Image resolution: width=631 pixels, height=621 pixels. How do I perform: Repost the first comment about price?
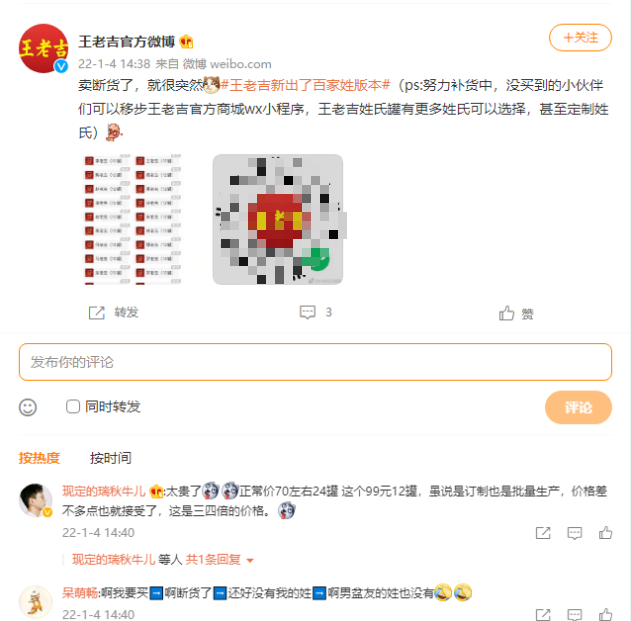[543, 533]
